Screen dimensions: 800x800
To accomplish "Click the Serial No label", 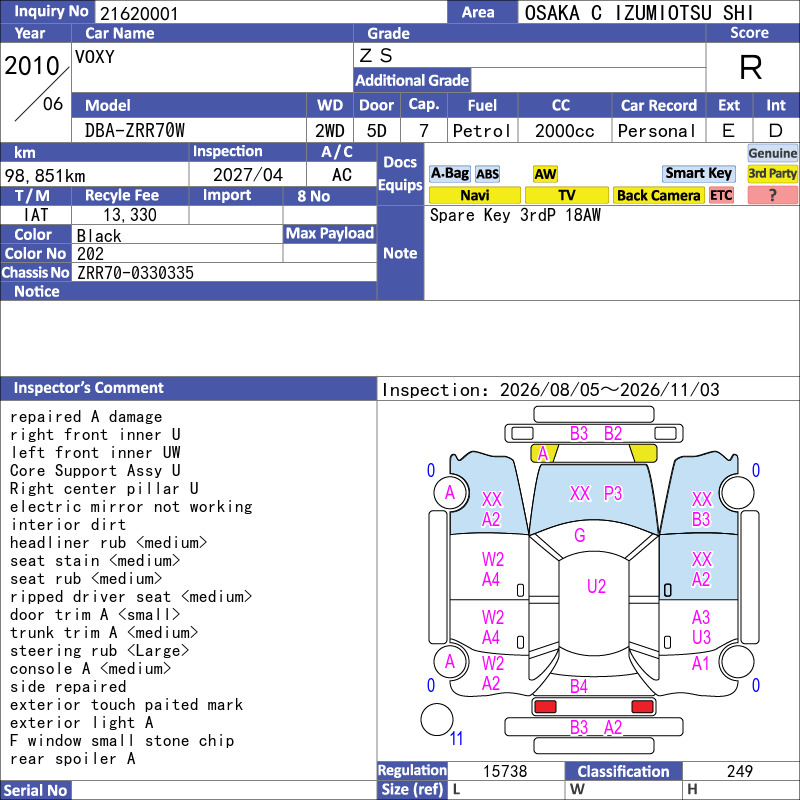I will pos(36,790).
